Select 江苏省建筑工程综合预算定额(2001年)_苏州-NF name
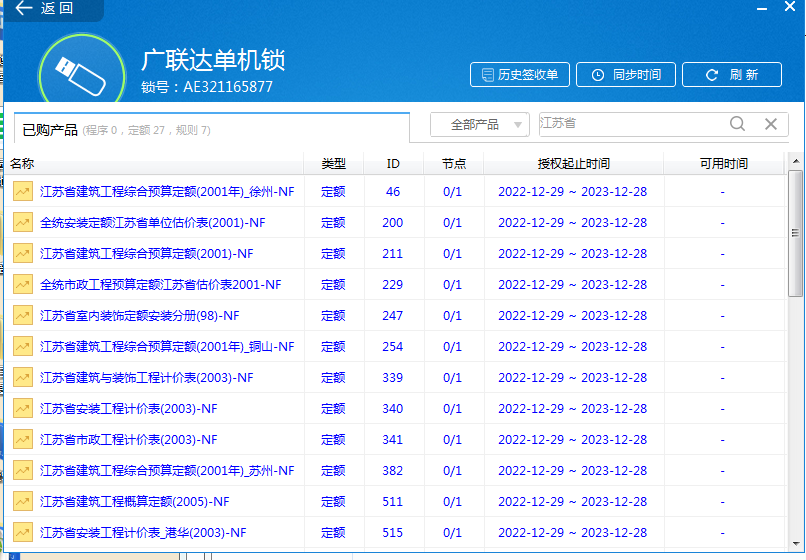 tap(167, 471)
